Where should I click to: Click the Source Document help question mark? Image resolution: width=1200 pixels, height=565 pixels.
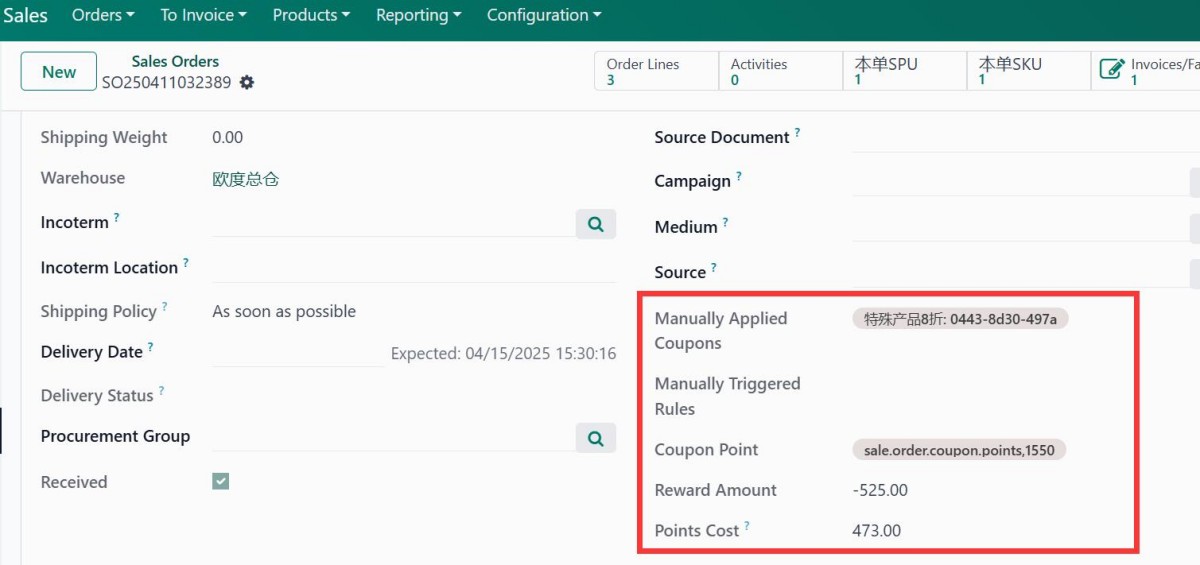[797, 133]
